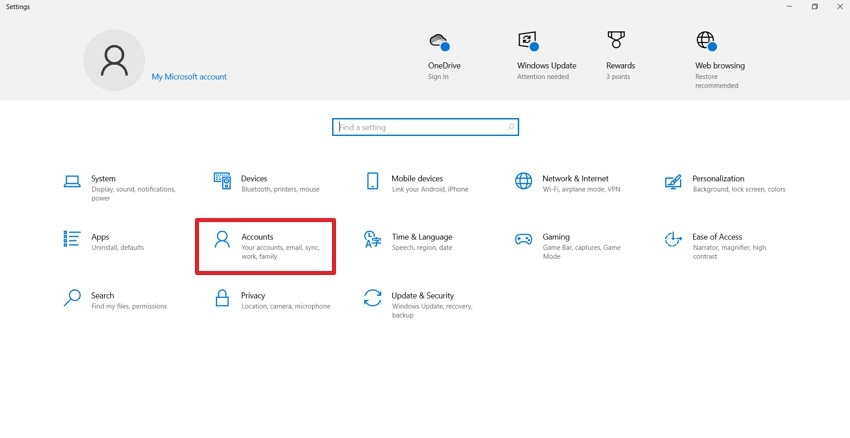Click 'Background, lock screen, colors' description
Screen dimensions: 850x438
point(739,190)
